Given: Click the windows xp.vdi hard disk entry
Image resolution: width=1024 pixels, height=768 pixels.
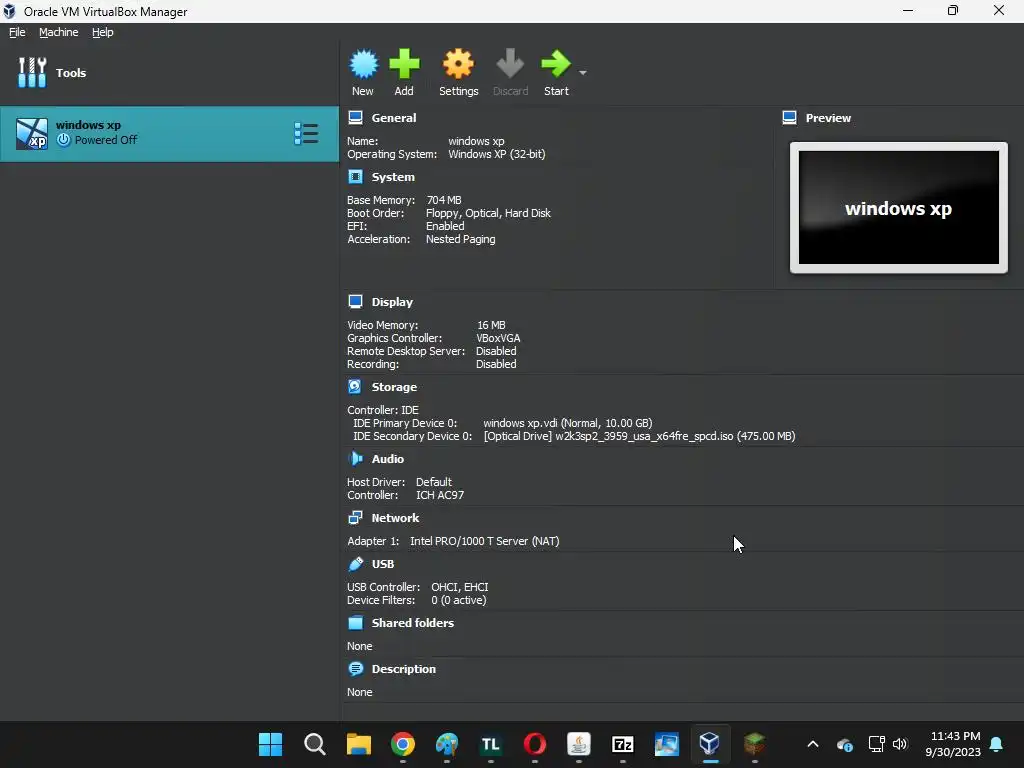Looking at the screenshot, I should (568, 423).
